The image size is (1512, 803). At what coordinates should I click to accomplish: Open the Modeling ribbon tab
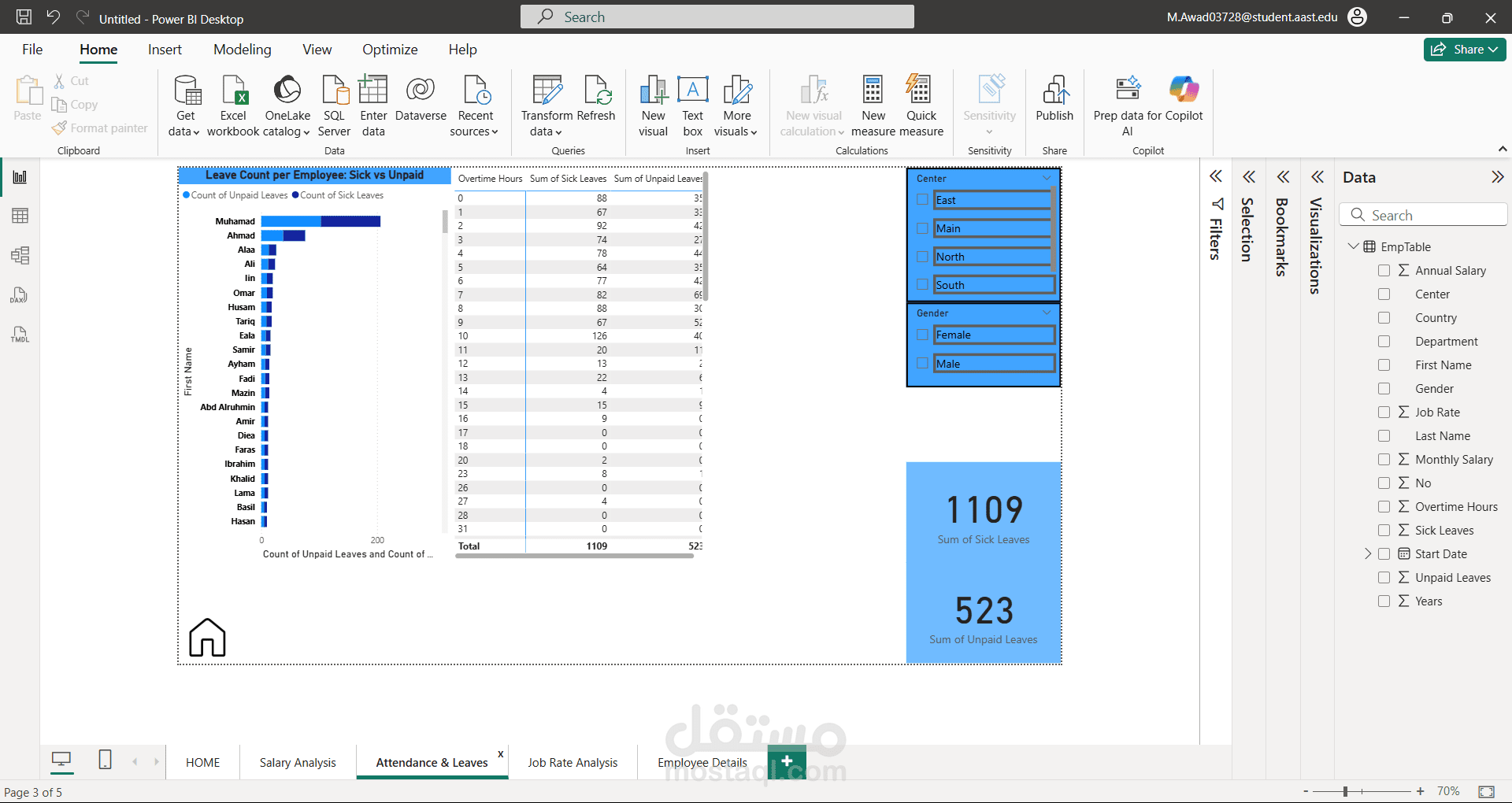pos(242,50)
